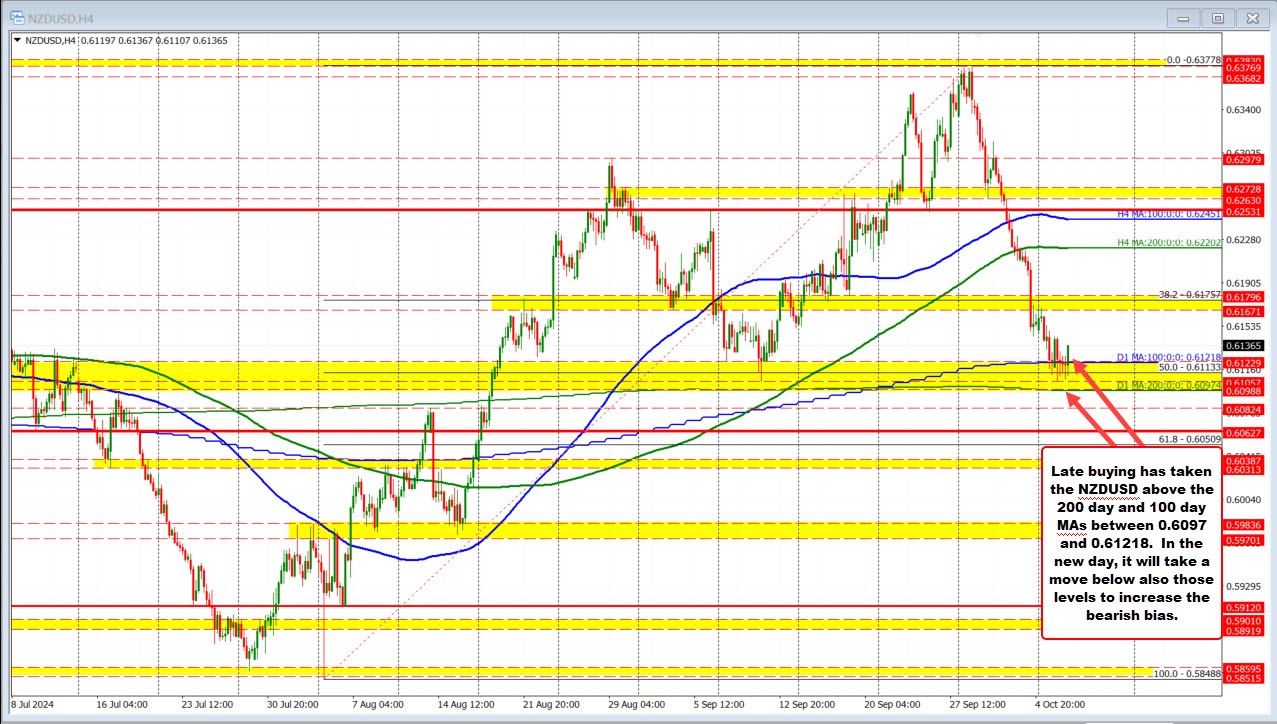The height and width of the screenshot is (724, 1277).
Task: Click the red price tag 0.59836
Action: point(1242,523)
